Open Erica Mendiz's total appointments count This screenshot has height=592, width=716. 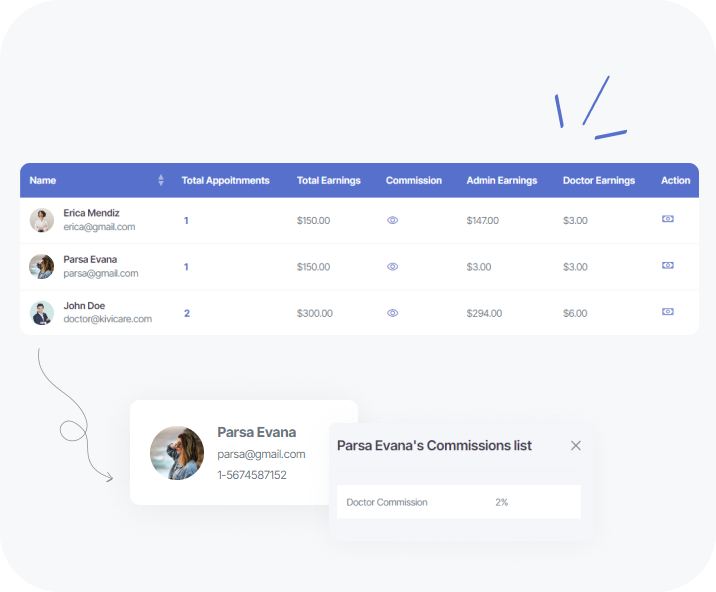(186, 220)
